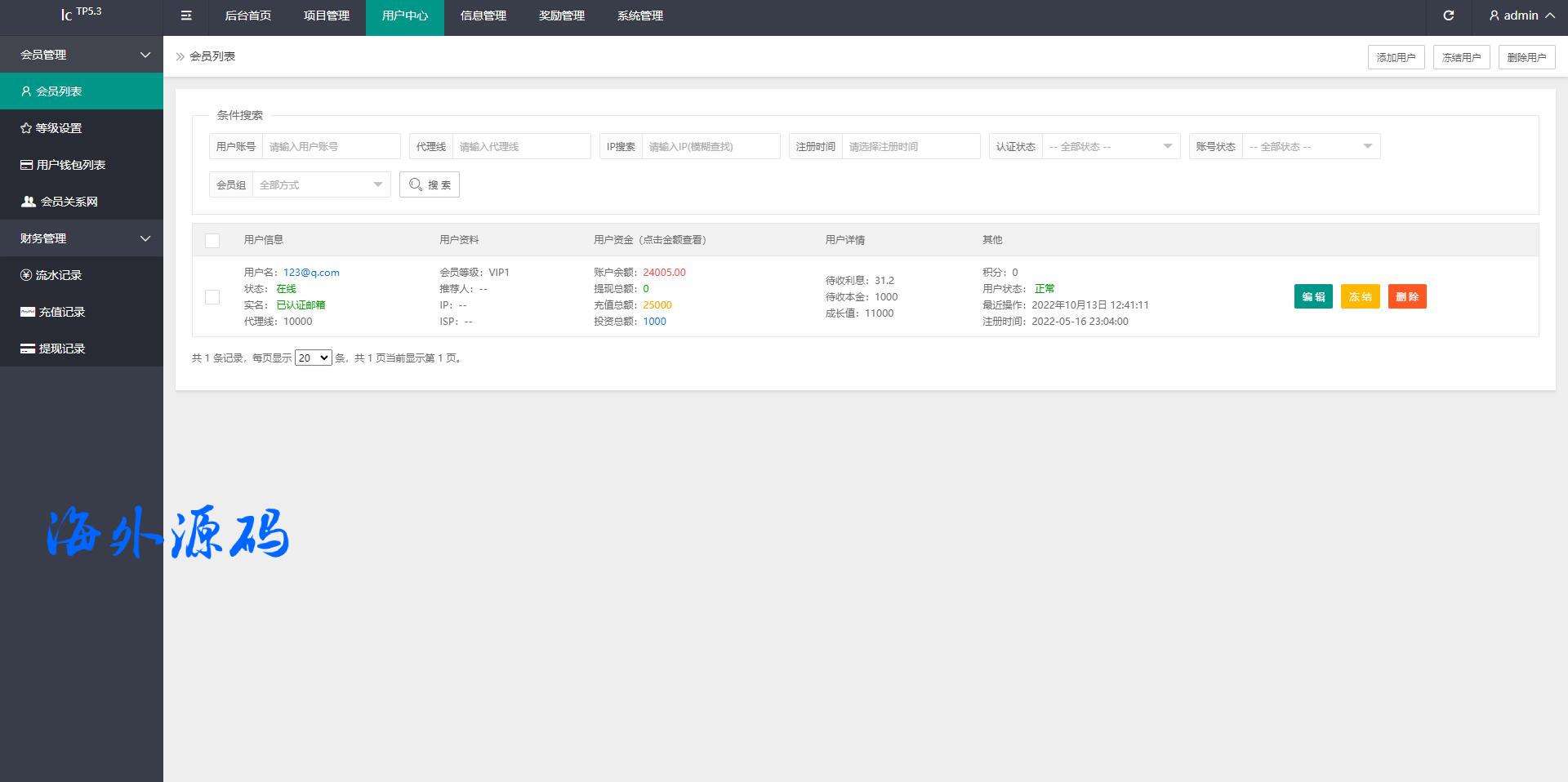Check the row checkbox for 123@q.com
This screenshot has height=782, width=1568.
click(212, 297)
